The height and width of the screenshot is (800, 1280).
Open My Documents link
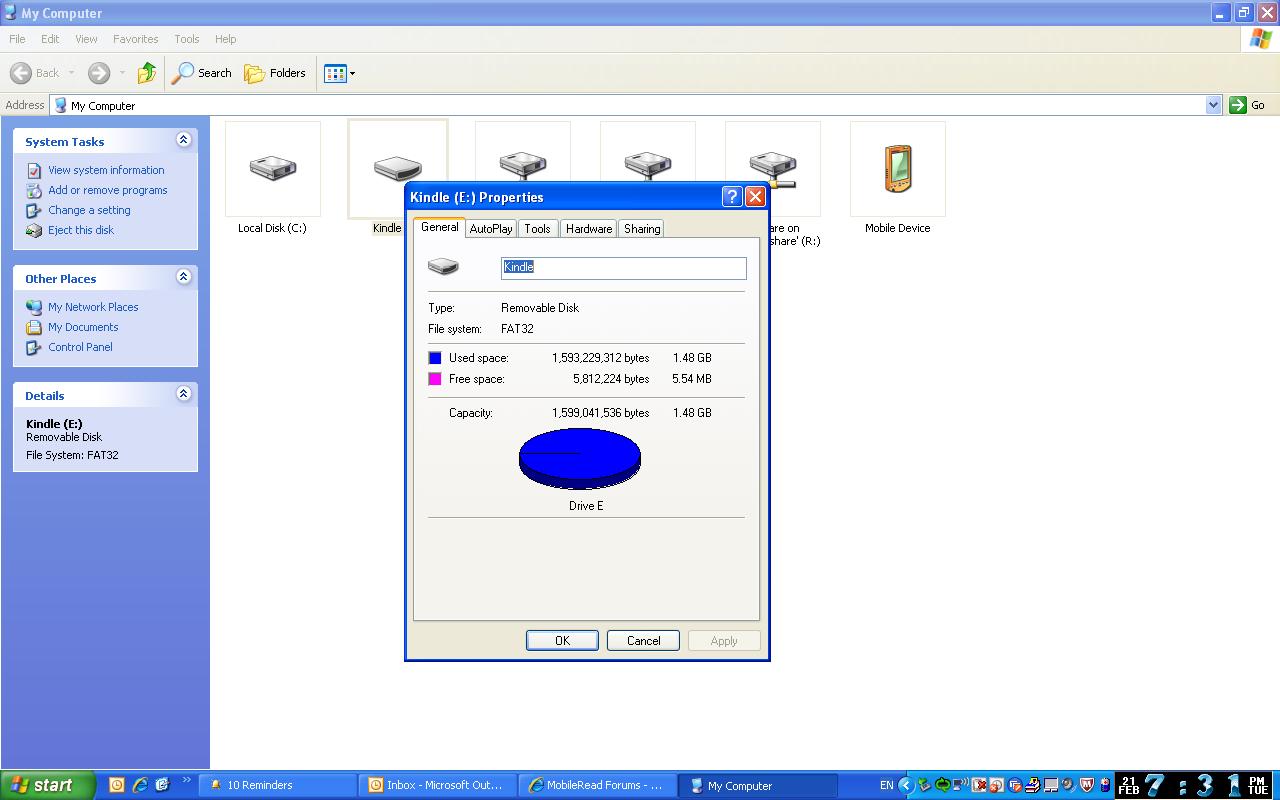point(83,327)
